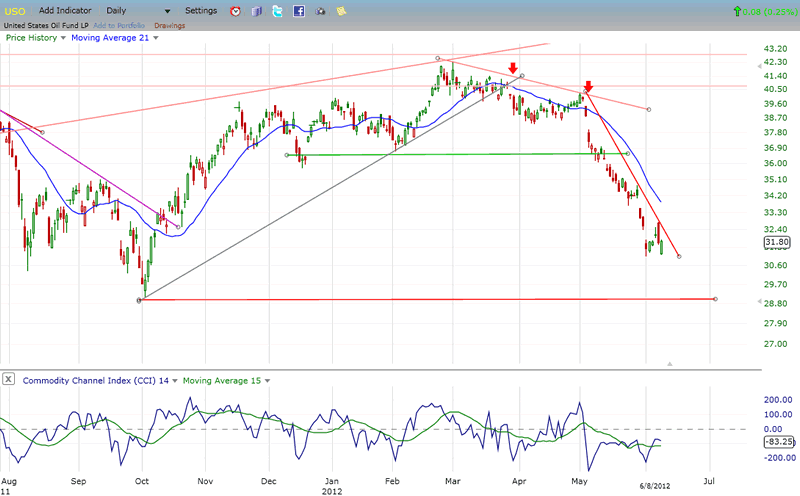Open the yellow sticky note icon

click(342, 11)
